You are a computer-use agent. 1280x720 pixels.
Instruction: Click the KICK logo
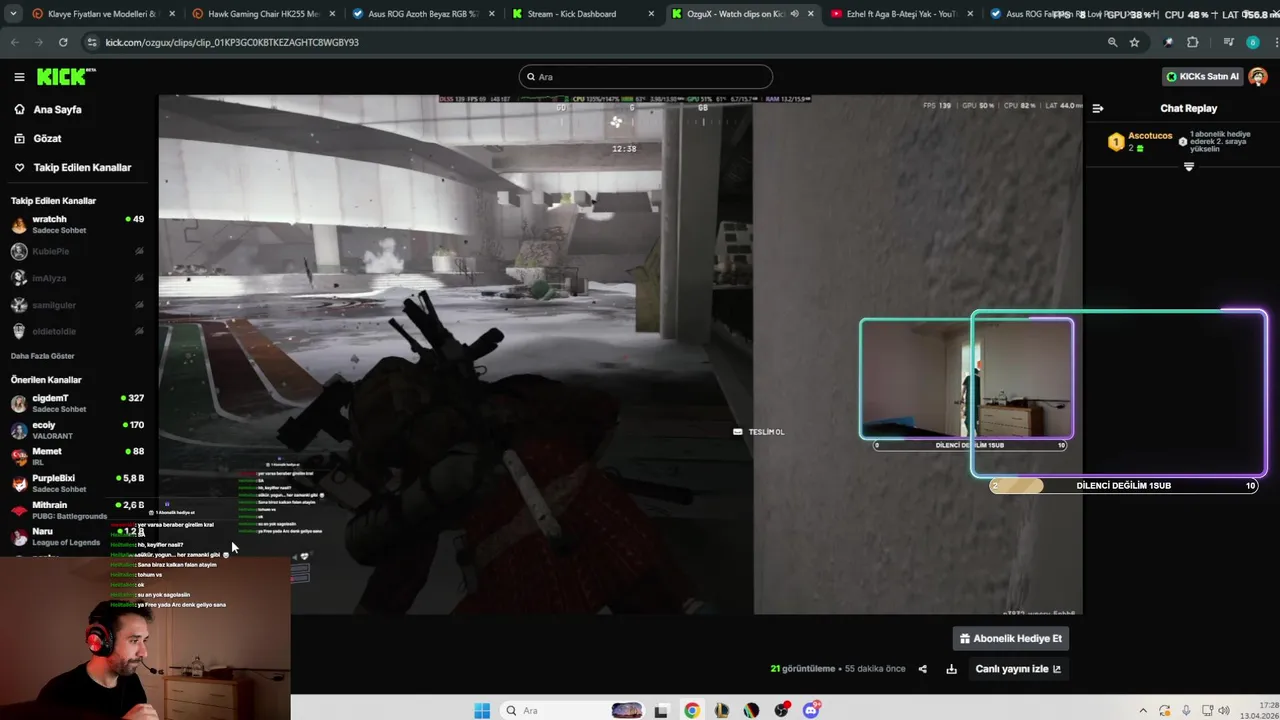[66, 77]
